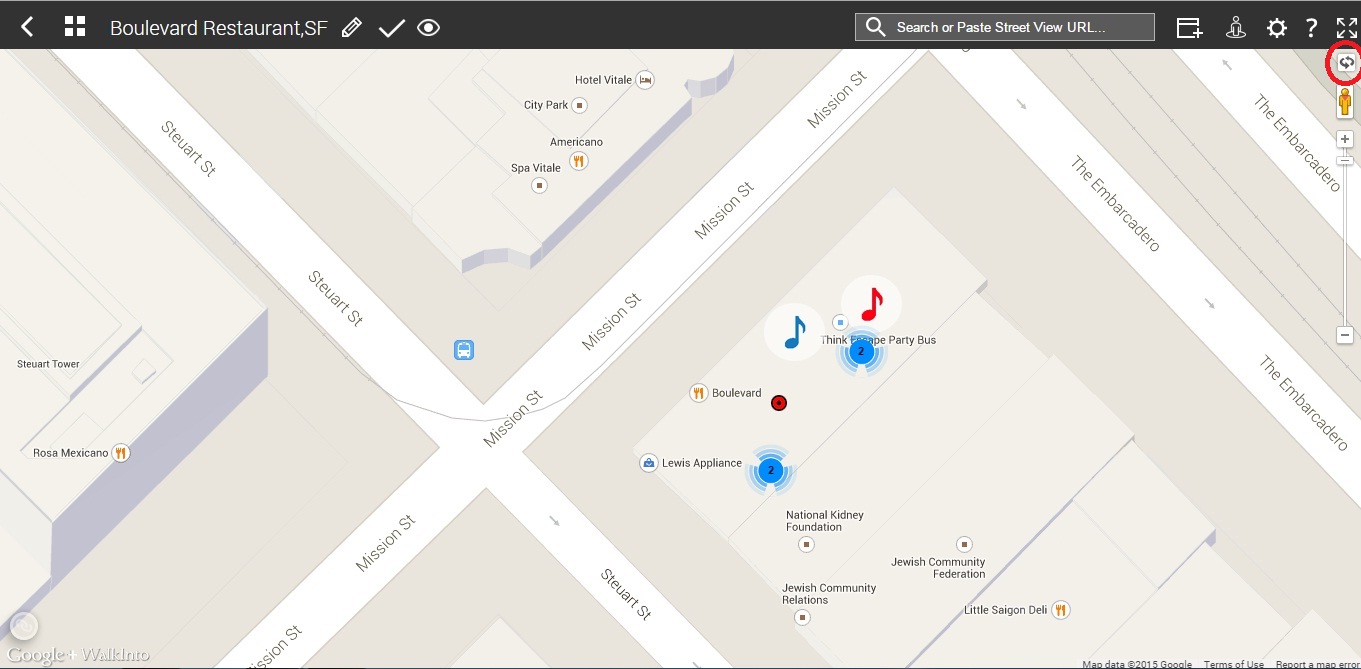Open help question mark
The height and width of the screenshot is (669, 1361).
point(1311,28)
